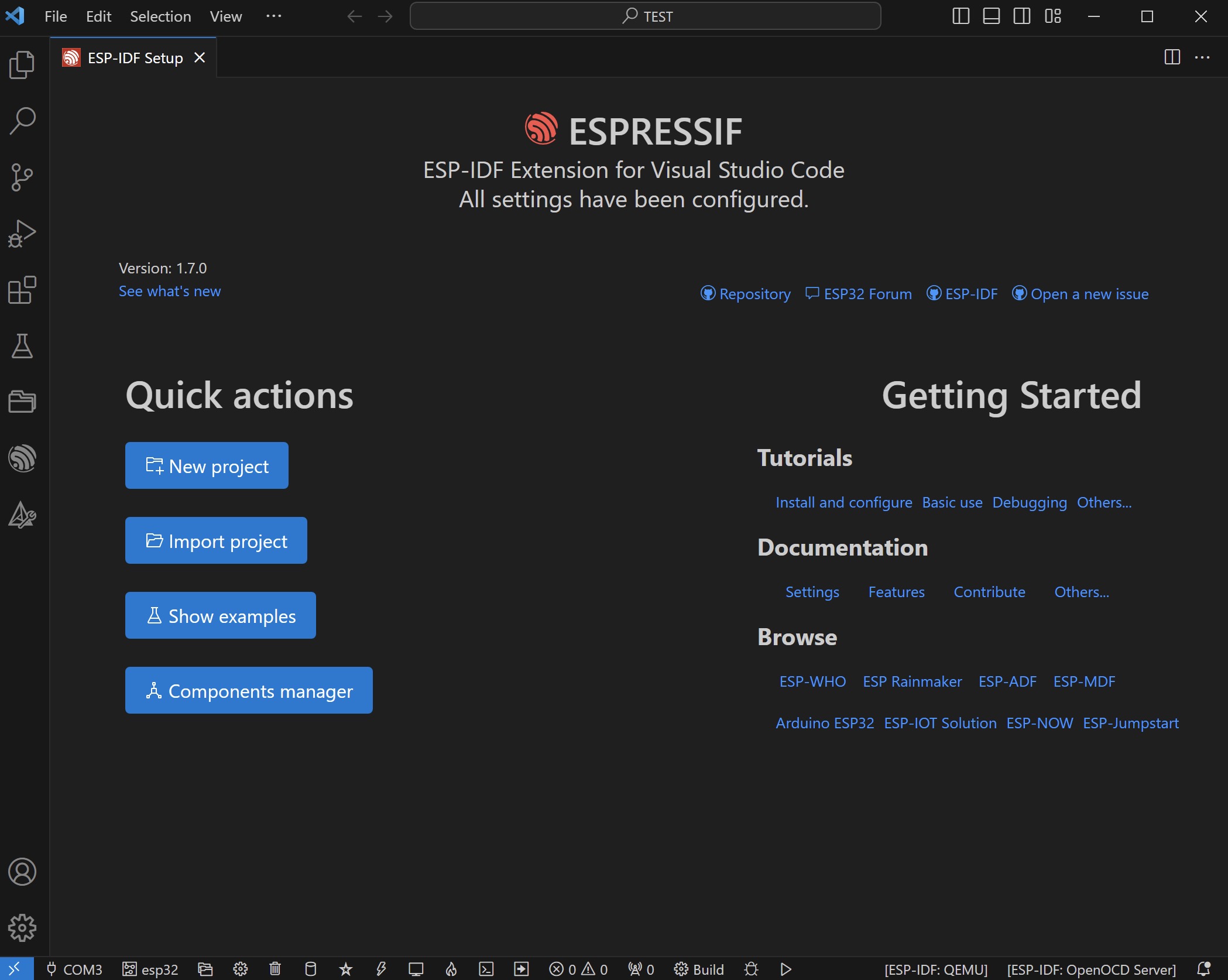Open the Edit menu
The height and width of the screenshot is (980, 1228).
(x=98, y=16)
